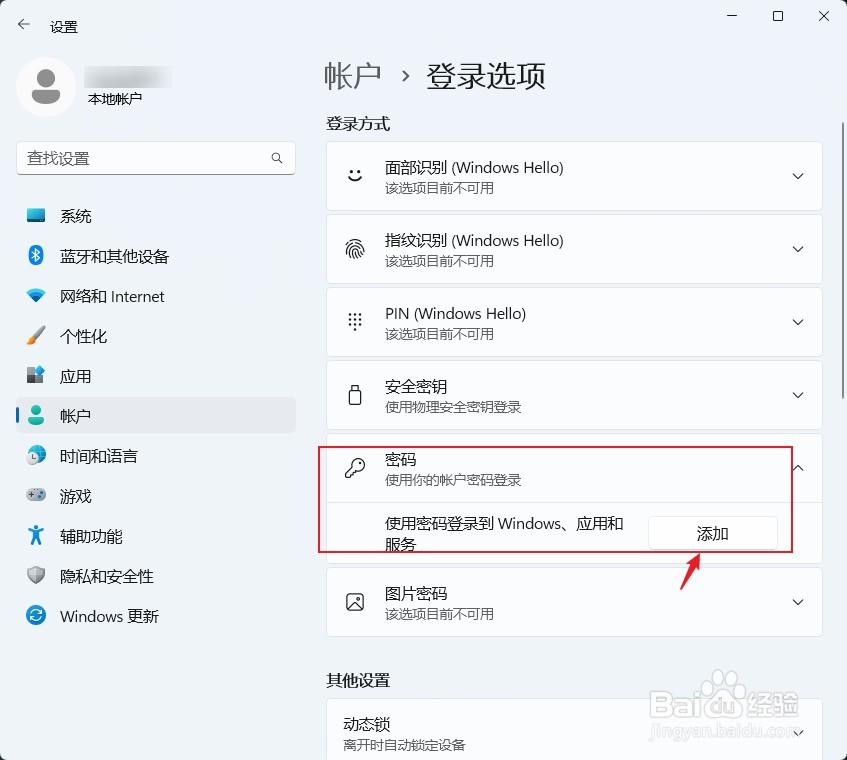Screen dimensions: 847x760
Task: Click the vertical scrollbar on right
Action: (843, 261)
